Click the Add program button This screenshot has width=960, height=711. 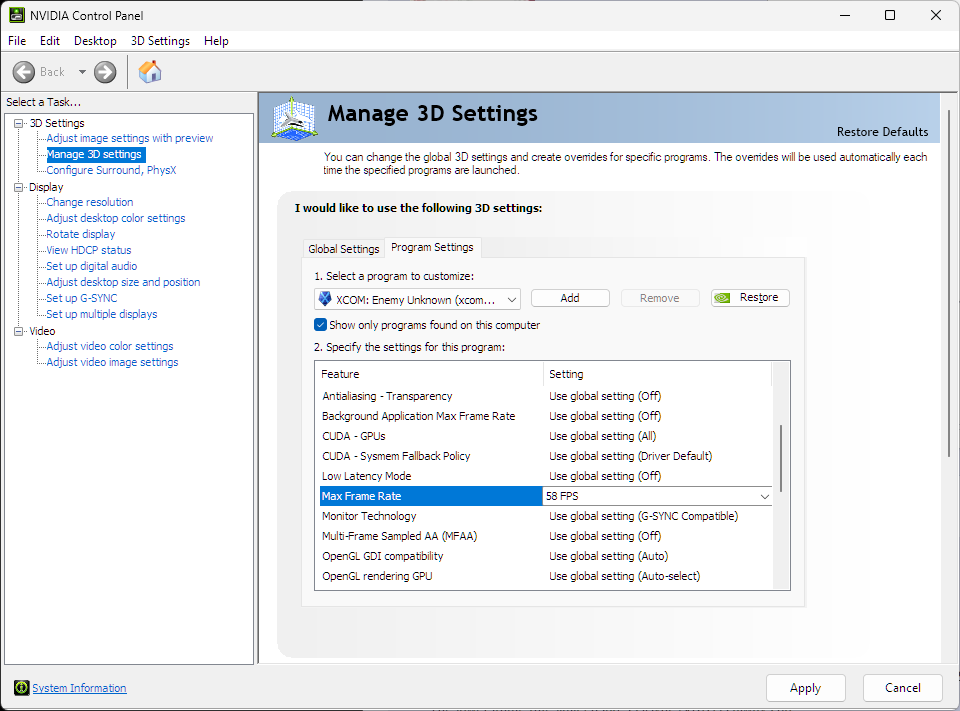point(570,298)
